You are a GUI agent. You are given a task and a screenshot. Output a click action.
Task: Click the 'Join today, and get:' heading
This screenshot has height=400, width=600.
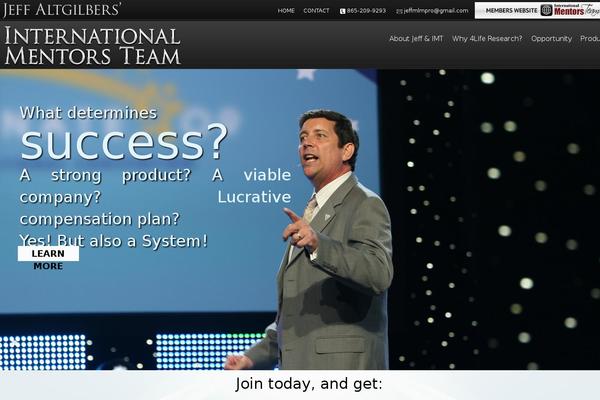(308, 384)
